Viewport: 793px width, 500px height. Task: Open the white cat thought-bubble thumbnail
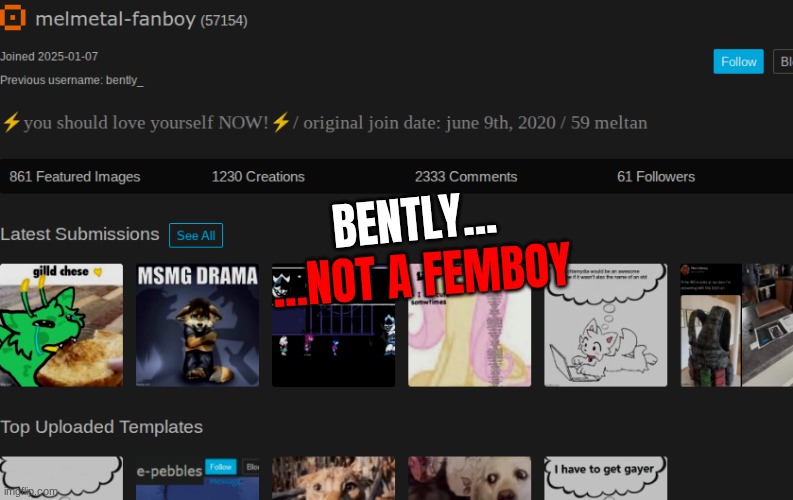[x=605, y=325]
